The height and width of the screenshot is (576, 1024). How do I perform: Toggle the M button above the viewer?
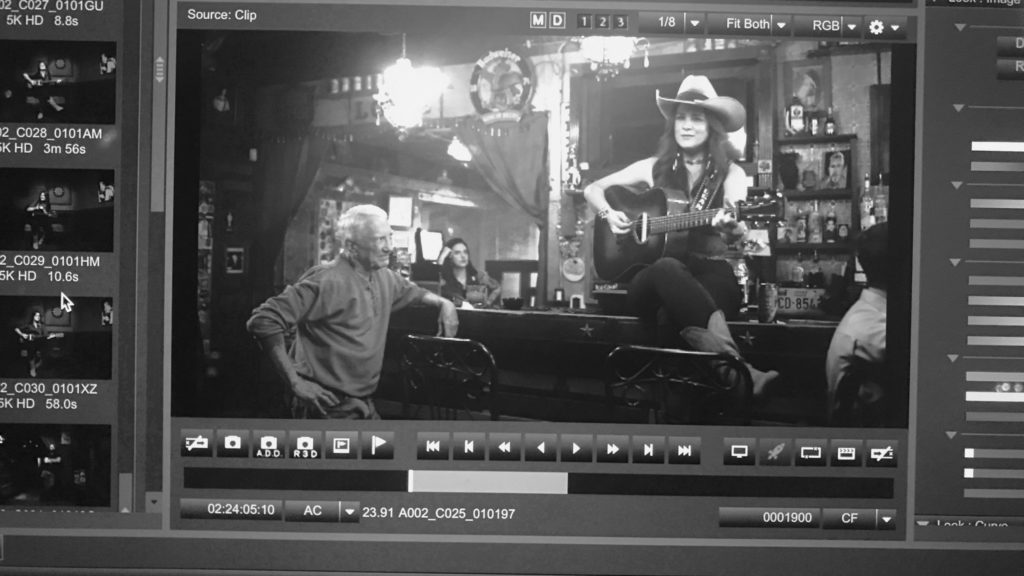coord(537,21)
